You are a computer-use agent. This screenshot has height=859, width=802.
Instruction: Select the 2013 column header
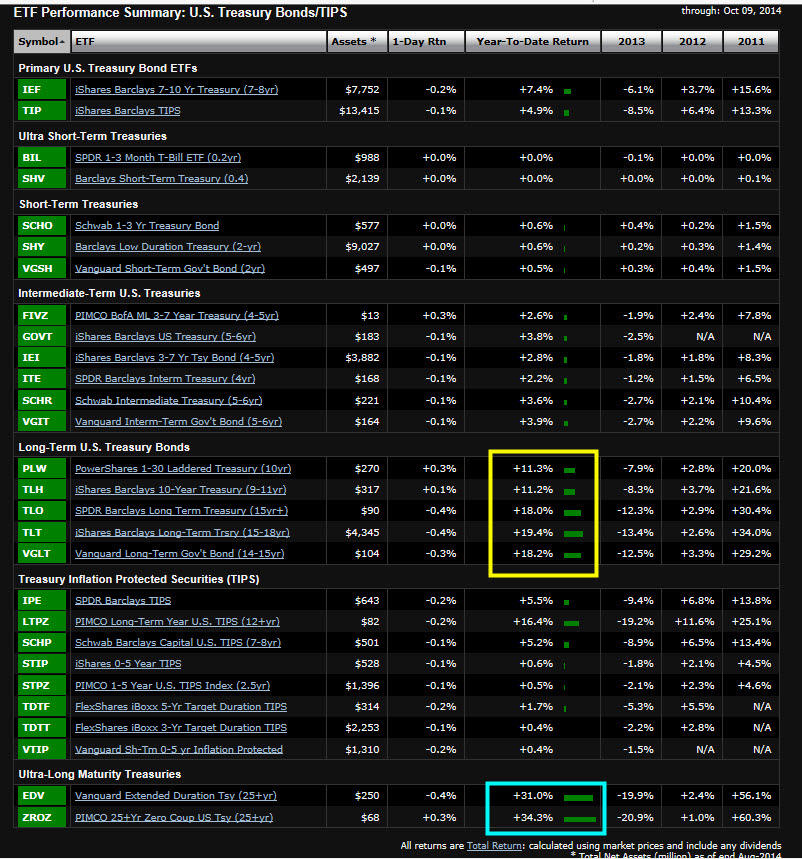click(x=633, y=42)
